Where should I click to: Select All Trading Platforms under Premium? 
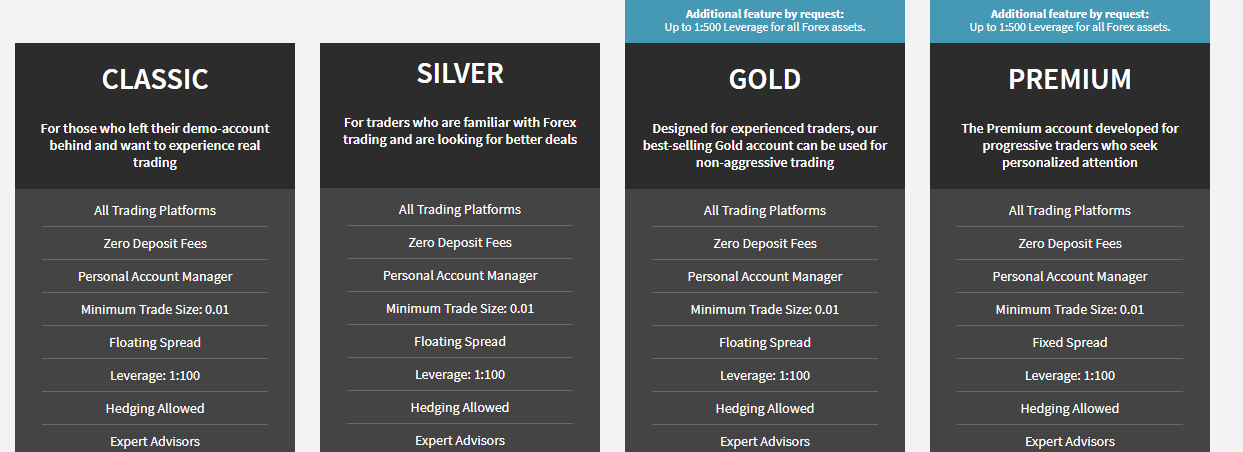point(1070,210)
